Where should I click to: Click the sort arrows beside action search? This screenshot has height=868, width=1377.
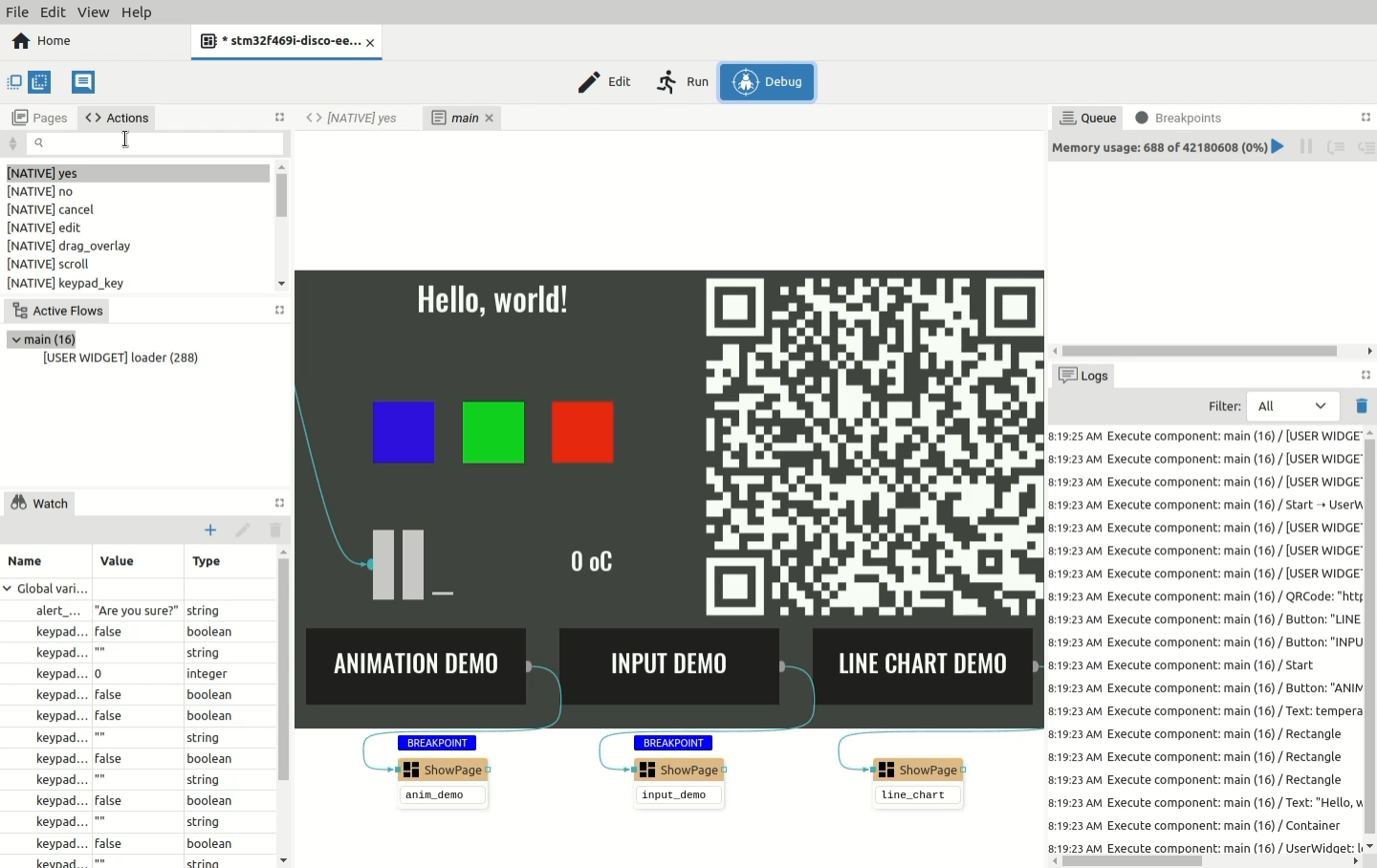click(12, 143)
